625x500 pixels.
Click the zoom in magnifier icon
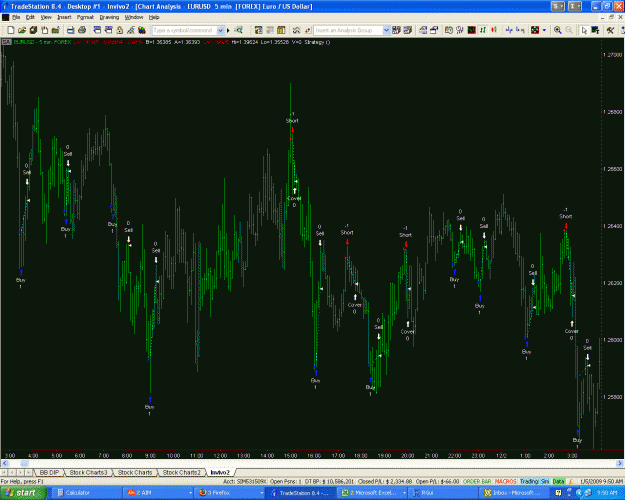click(x=558, y=30)
